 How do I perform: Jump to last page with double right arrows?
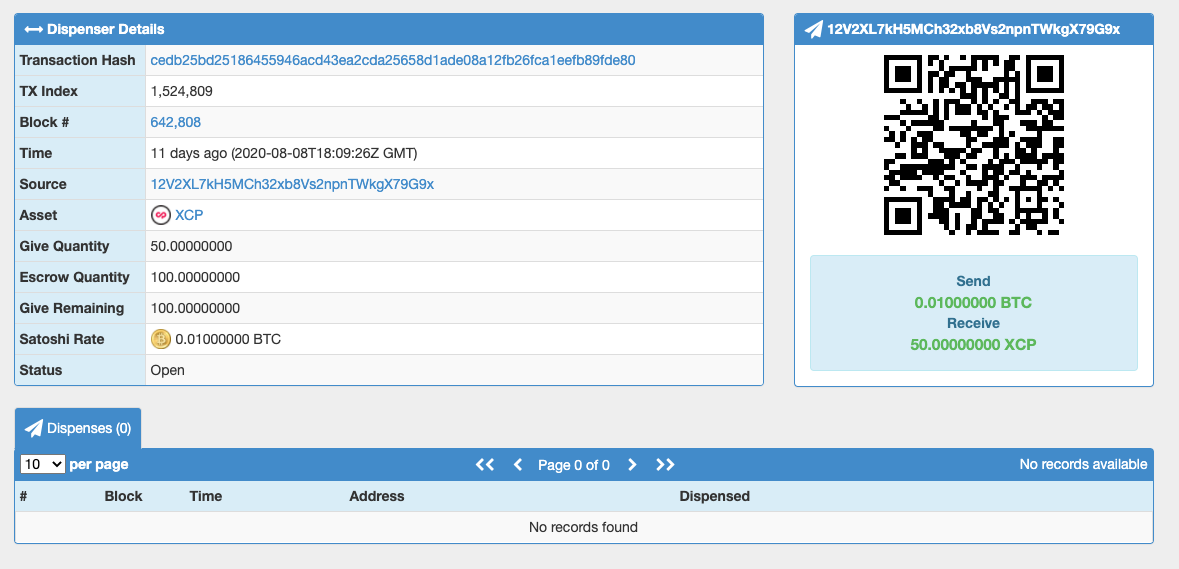pyautogui.click(x=665, y=465)
